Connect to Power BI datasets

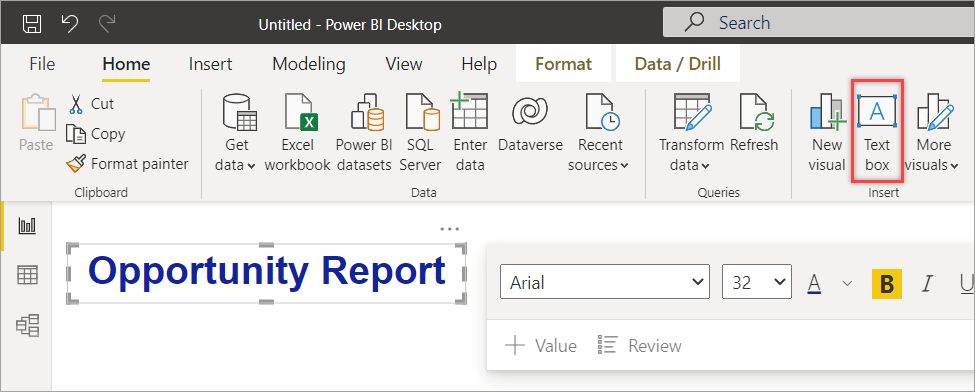tap(364, 133)
